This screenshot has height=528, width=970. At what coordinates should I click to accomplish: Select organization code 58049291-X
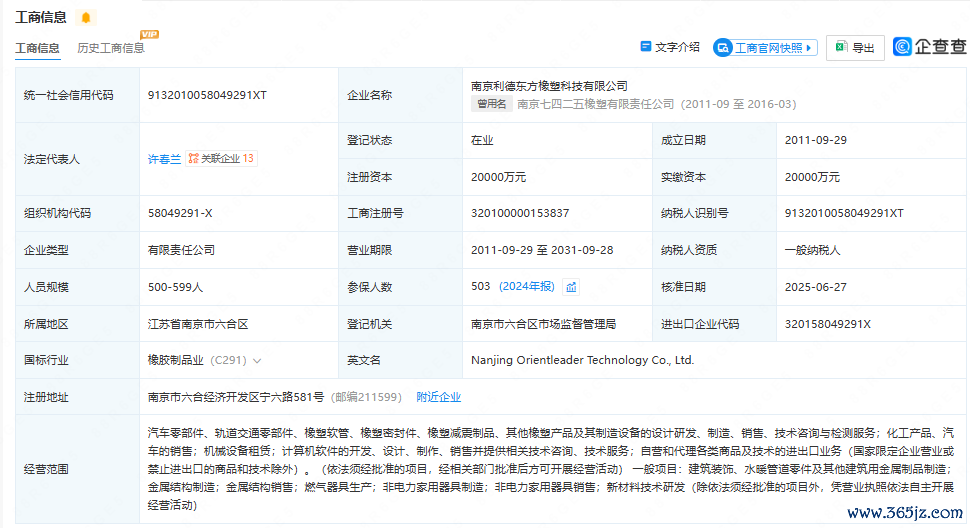click(180, 213)
